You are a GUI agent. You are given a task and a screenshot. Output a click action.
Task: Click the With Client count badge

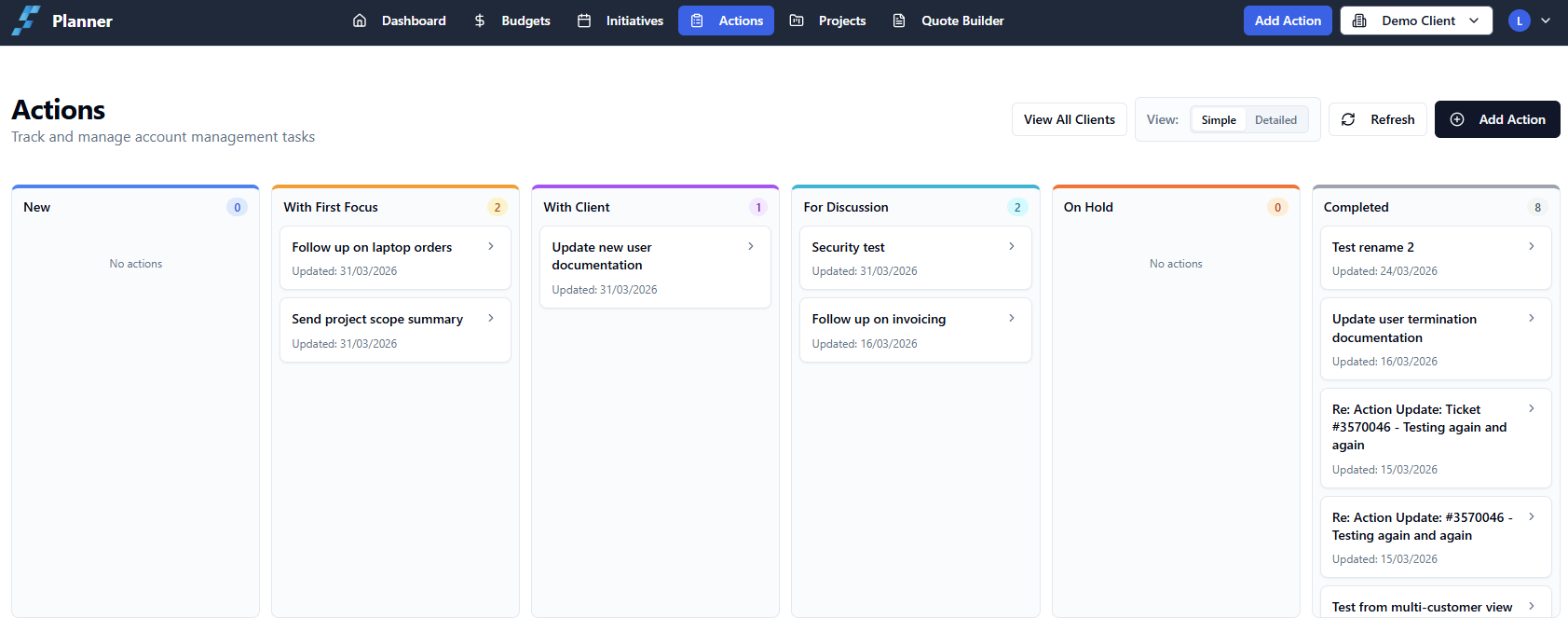pyautogui.click(x=758, y=207)
